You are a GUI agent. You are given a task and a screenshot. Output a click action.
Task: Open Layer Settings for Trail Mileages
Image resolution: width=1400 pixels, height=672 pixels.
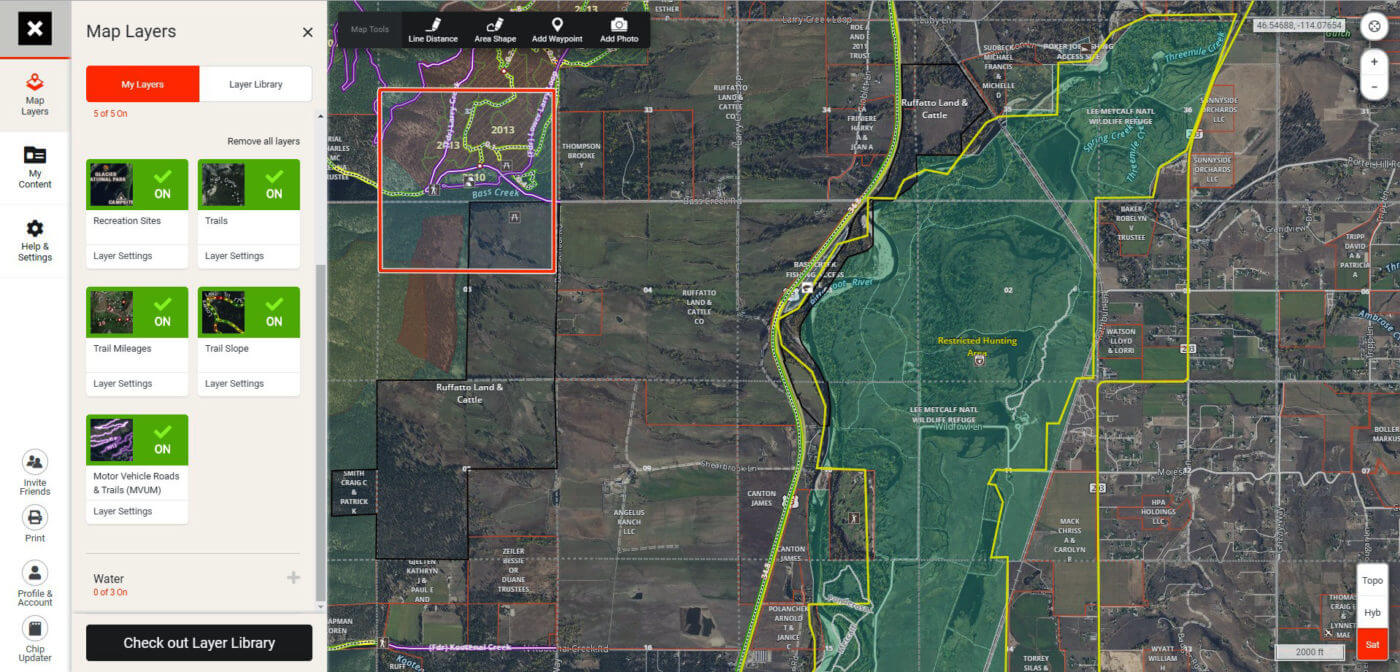pyautogui.click(x=123, y=383)
